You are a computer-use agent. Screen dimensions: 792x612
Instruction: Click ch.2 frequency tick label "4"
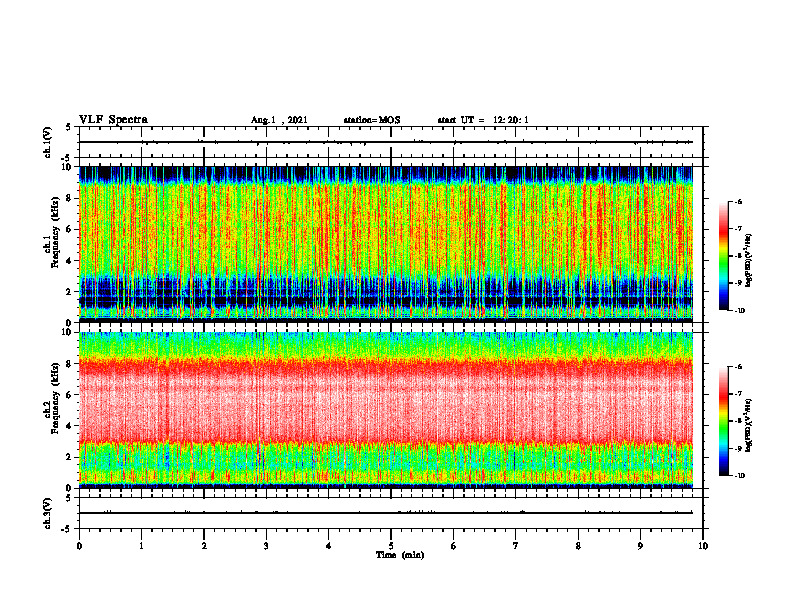pos(70,426)
